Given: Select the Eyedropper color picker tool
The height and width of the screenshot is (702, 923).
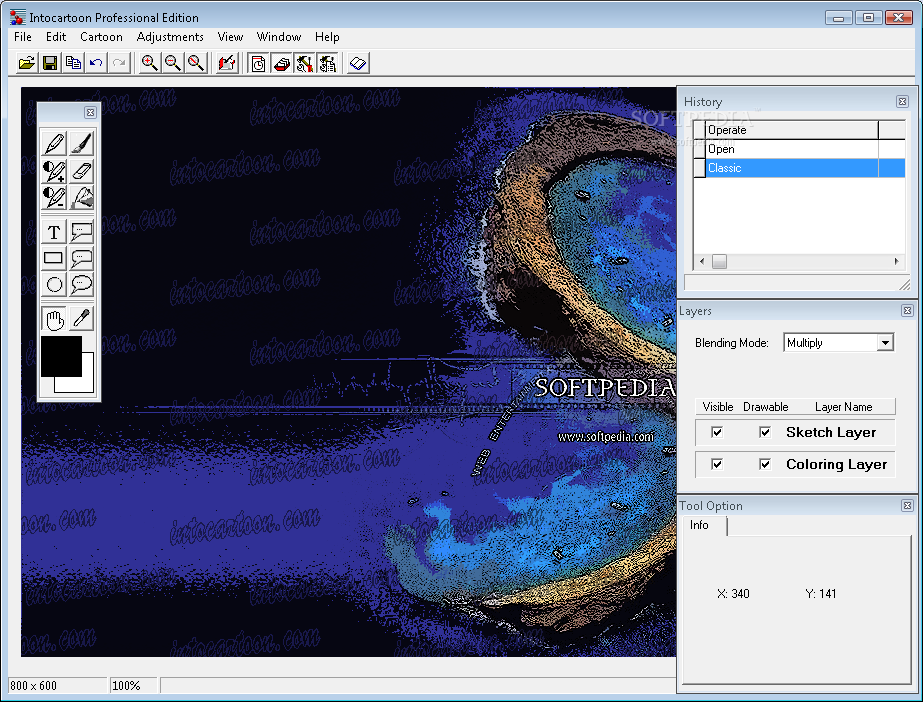Looking at the screenshot, I should [81, 320].
